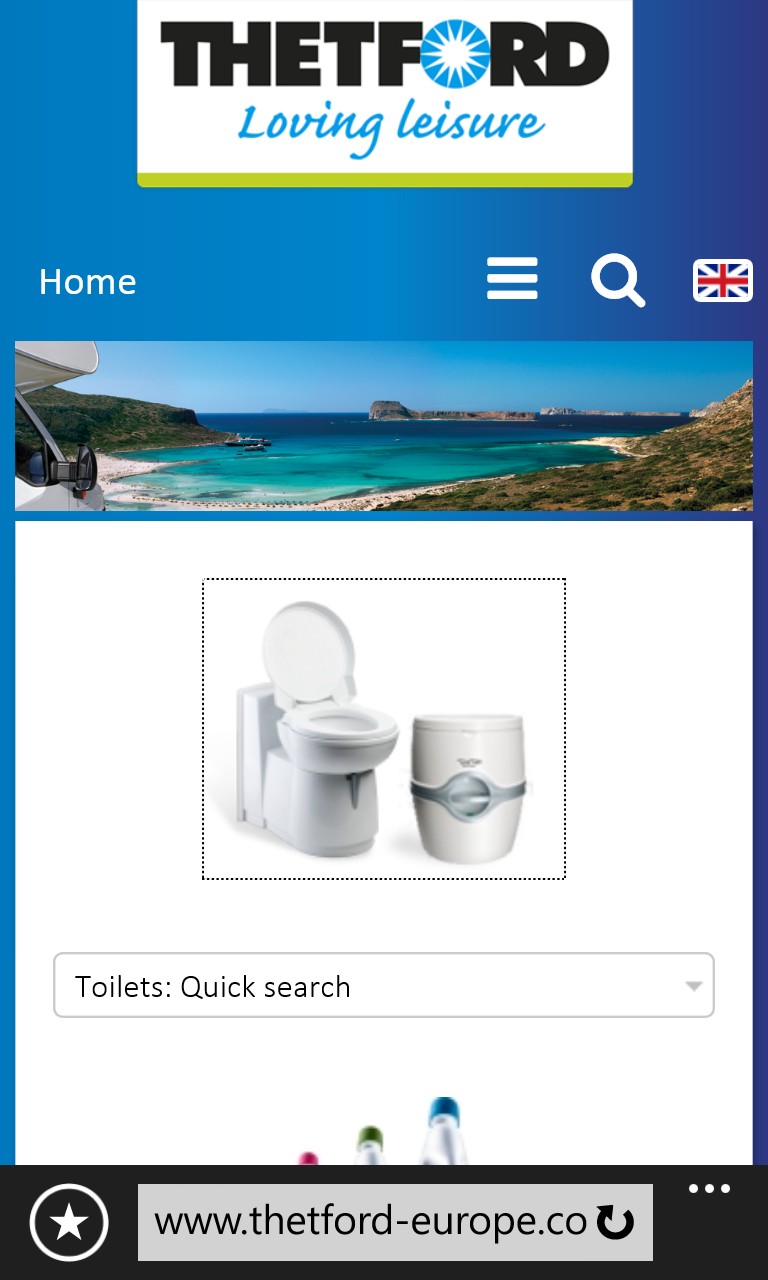Click the motorhome in the banner
Image resolution: width=768 pixels, height=1280 pixels.
[57, 426]
